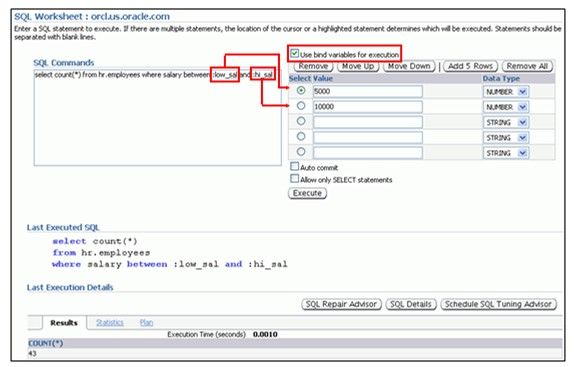Click the Execution Time value 0.0010

[265, 334]
